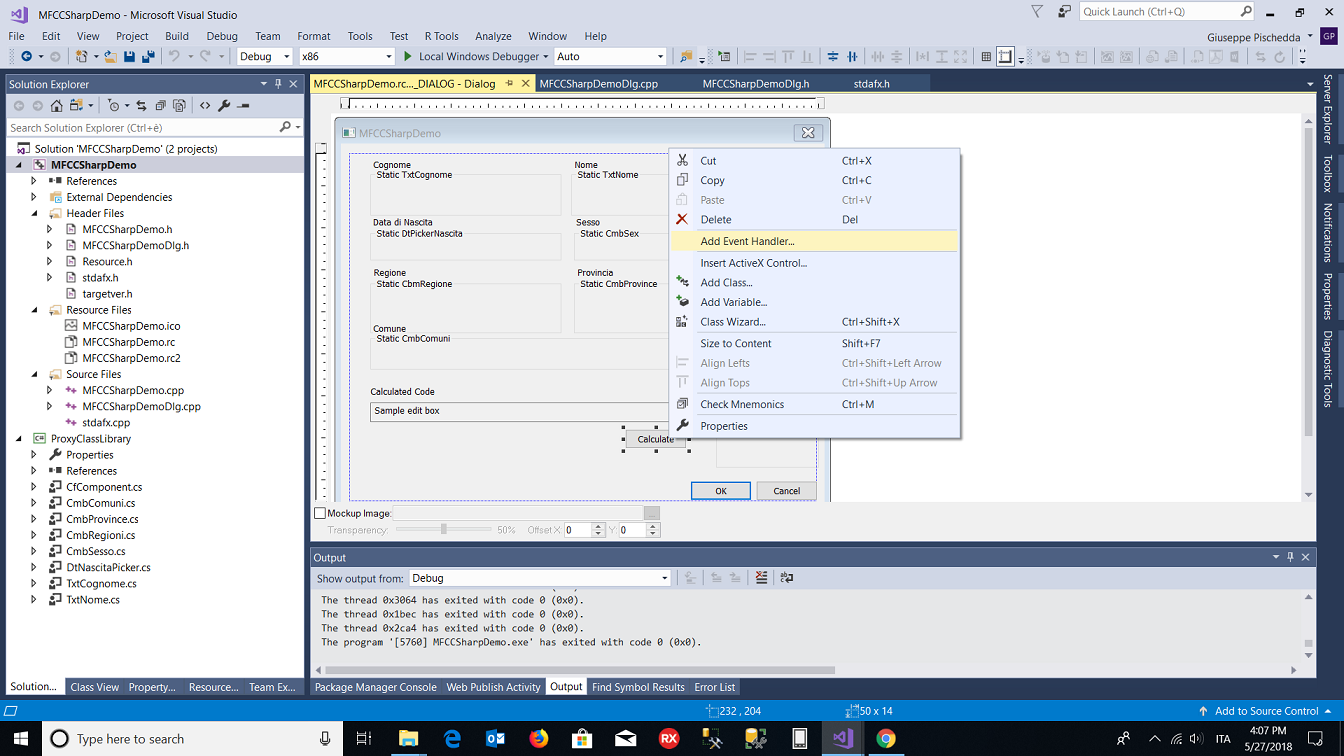Toggle Guides in dialog editor toolbar

click(1005, 57)
